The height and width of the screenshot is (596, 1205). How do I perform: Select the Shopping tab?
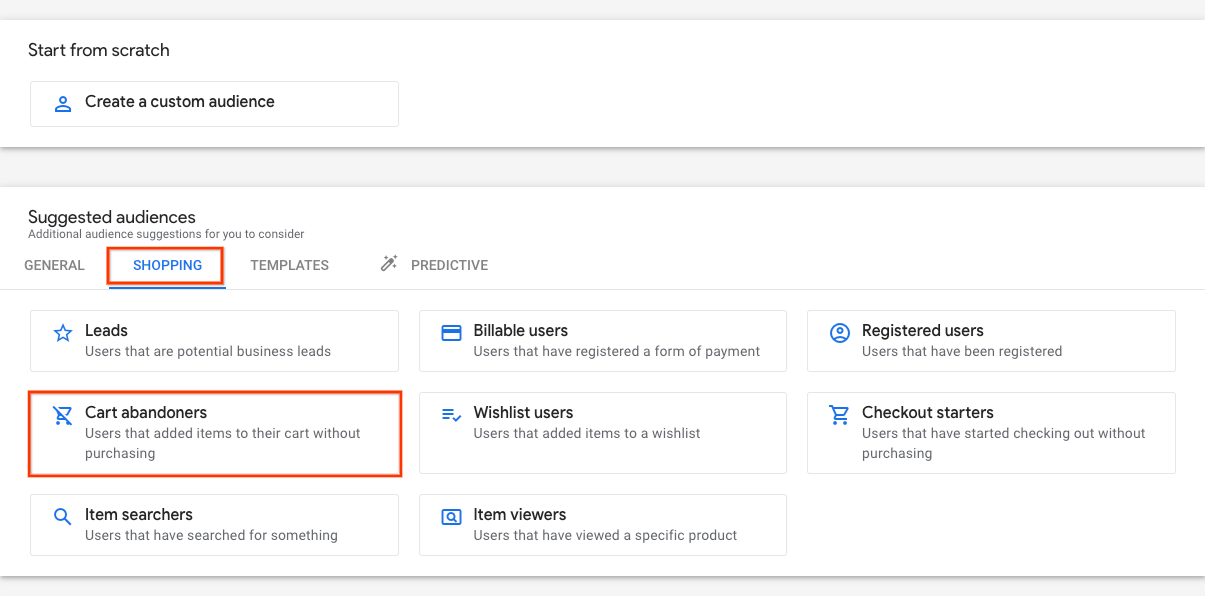tap(168, 265)
